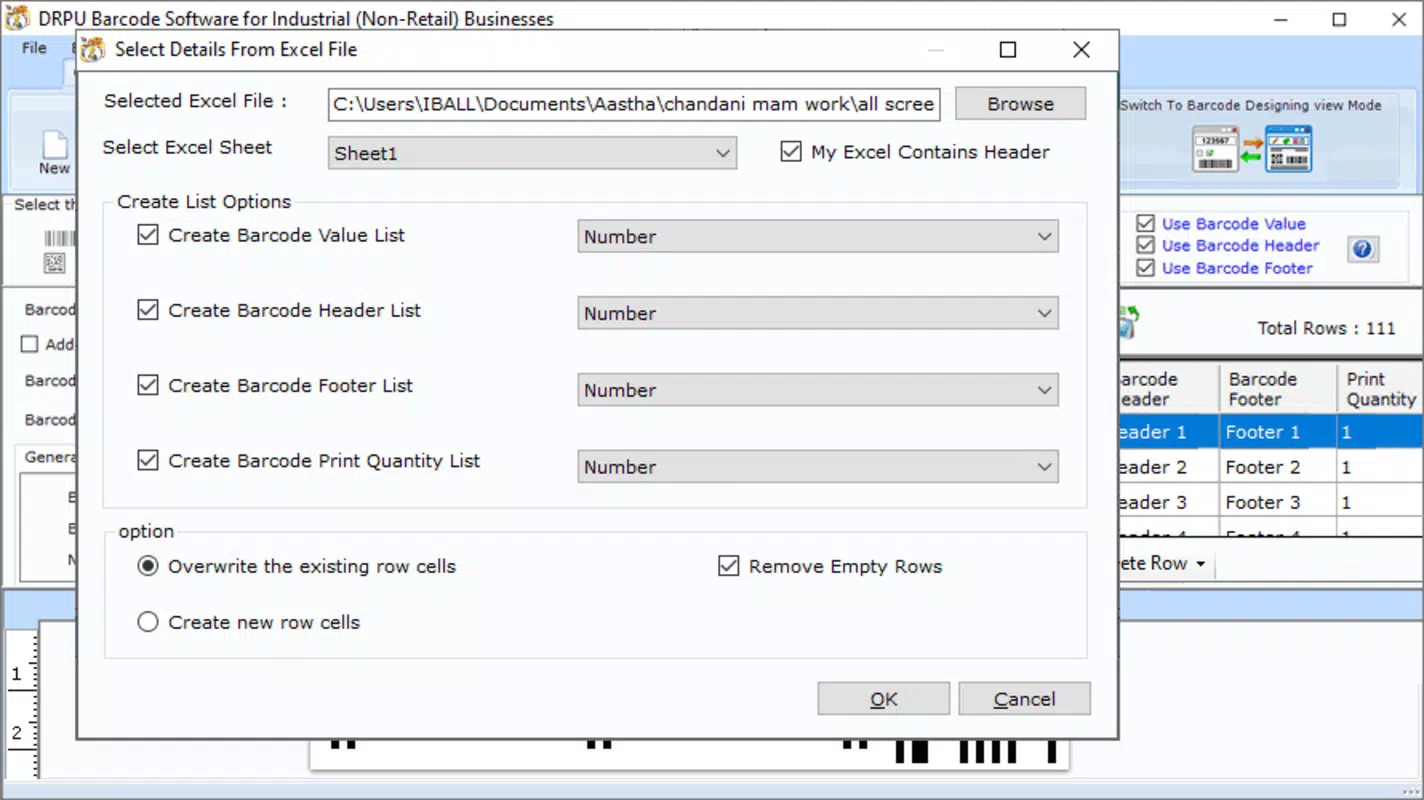Click the Add checkbox in the left panel
Image resolution: width=1424 pixels, height=800 pixels.
[29, 344]
